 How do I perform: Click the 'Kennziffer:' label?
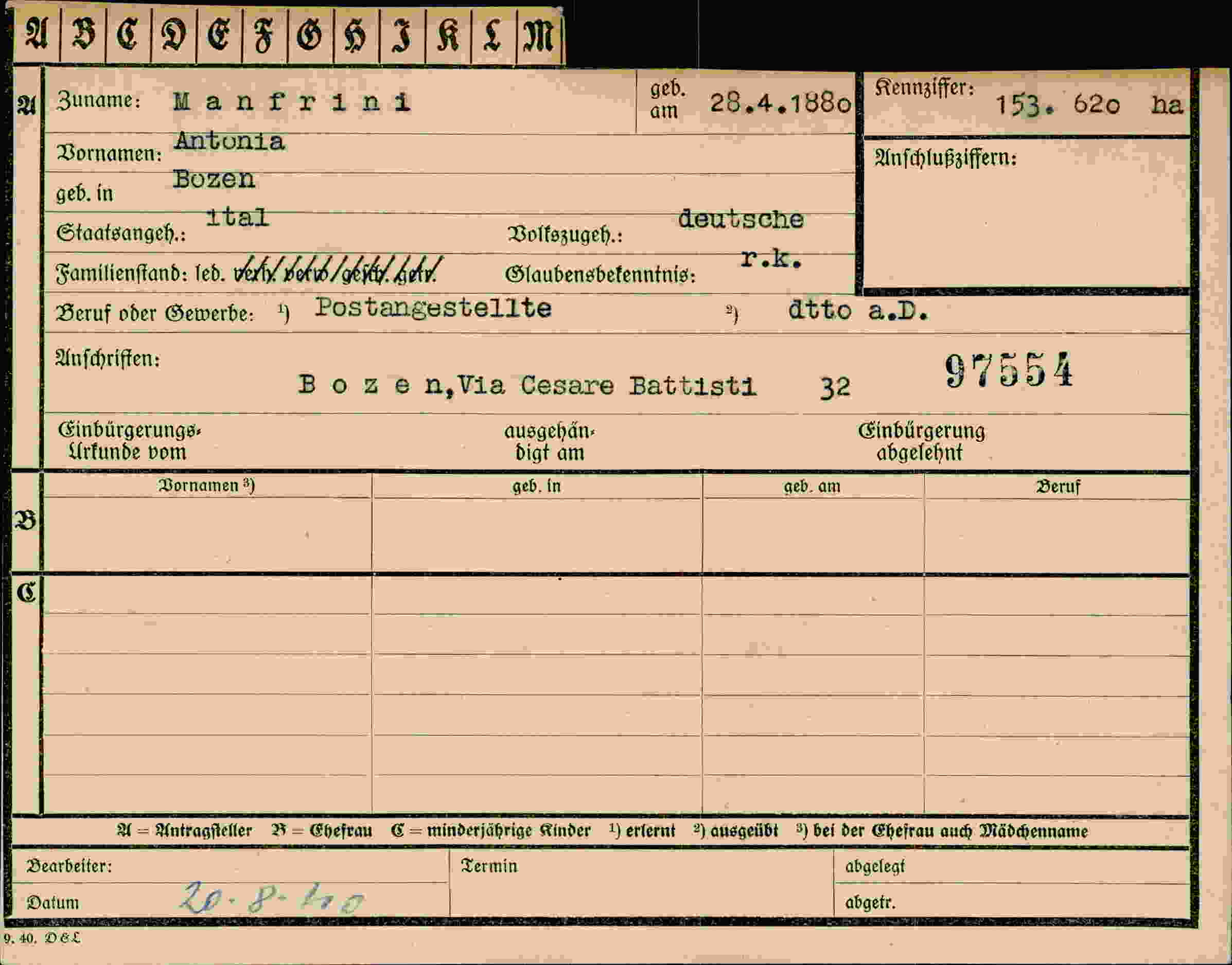point(924,87)
